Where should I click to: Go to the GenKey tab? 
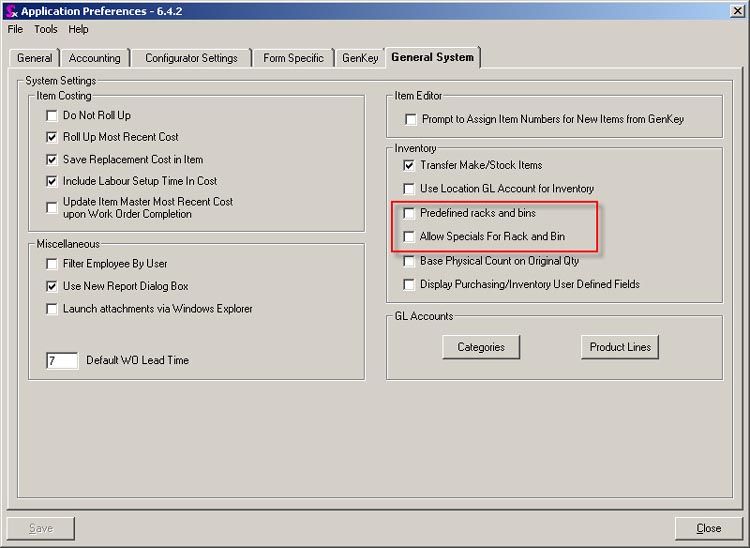360,58
